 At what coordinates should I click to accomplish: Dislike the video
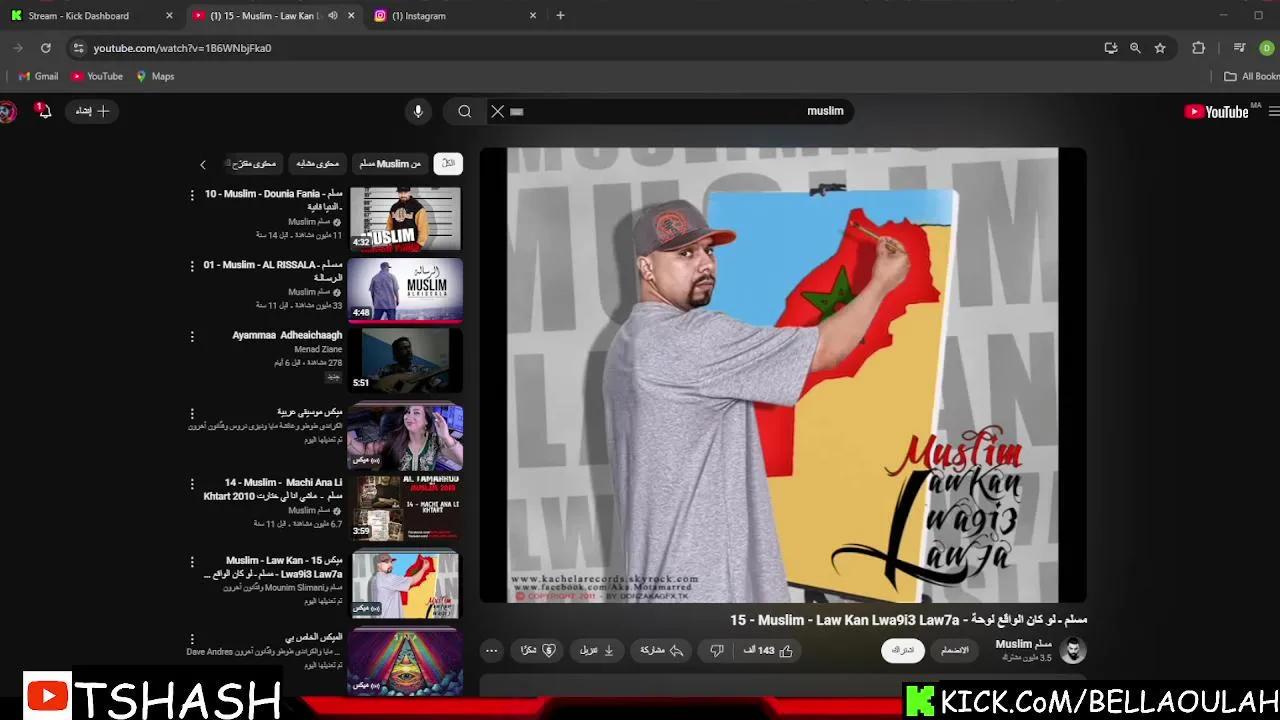(x=716, y=650)
